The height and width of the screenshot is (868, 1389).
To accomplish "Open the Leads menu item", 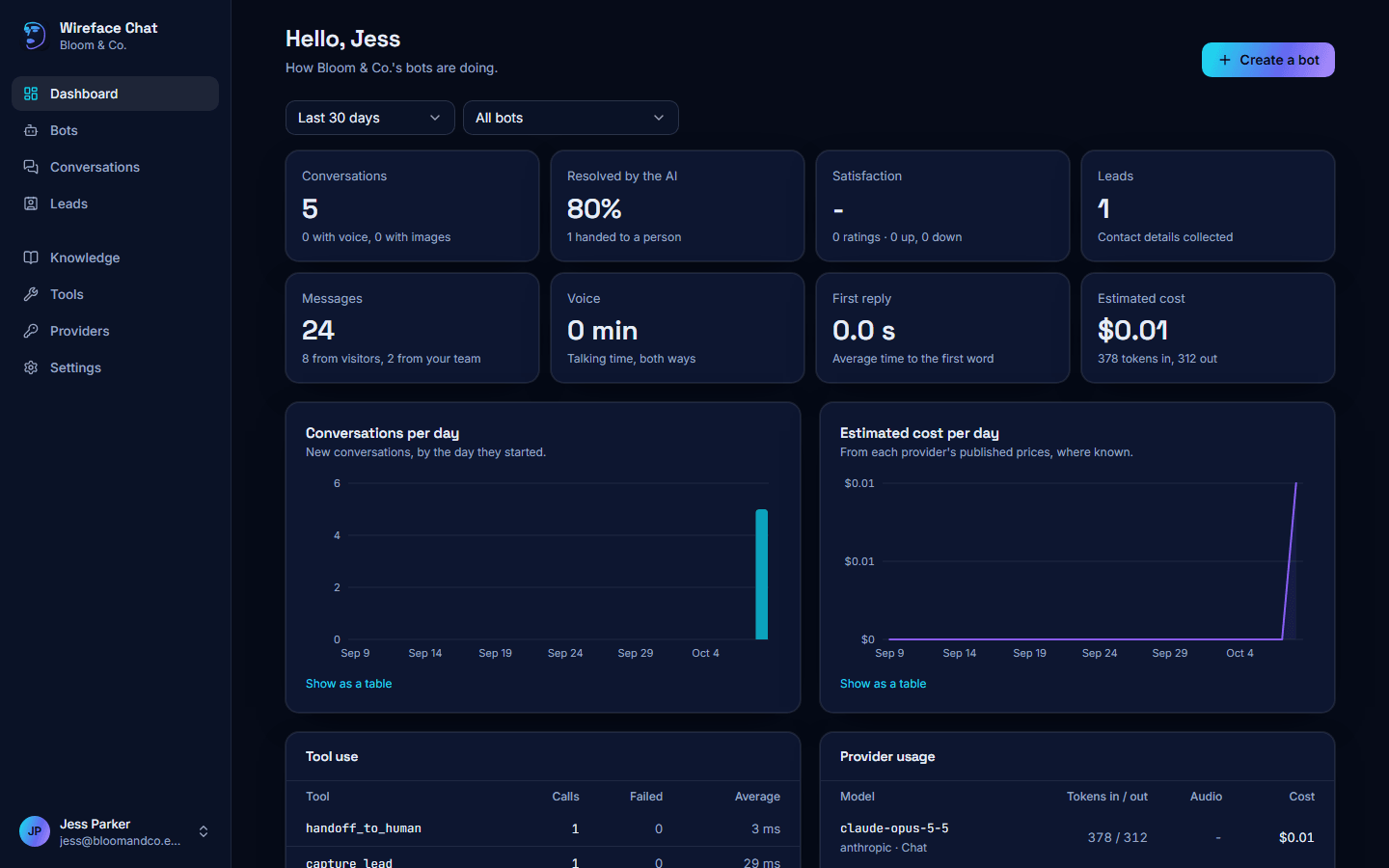I will pos(115,203).
